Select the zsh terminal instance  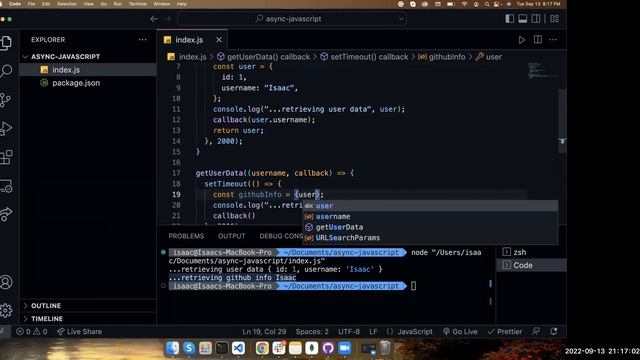531,252
